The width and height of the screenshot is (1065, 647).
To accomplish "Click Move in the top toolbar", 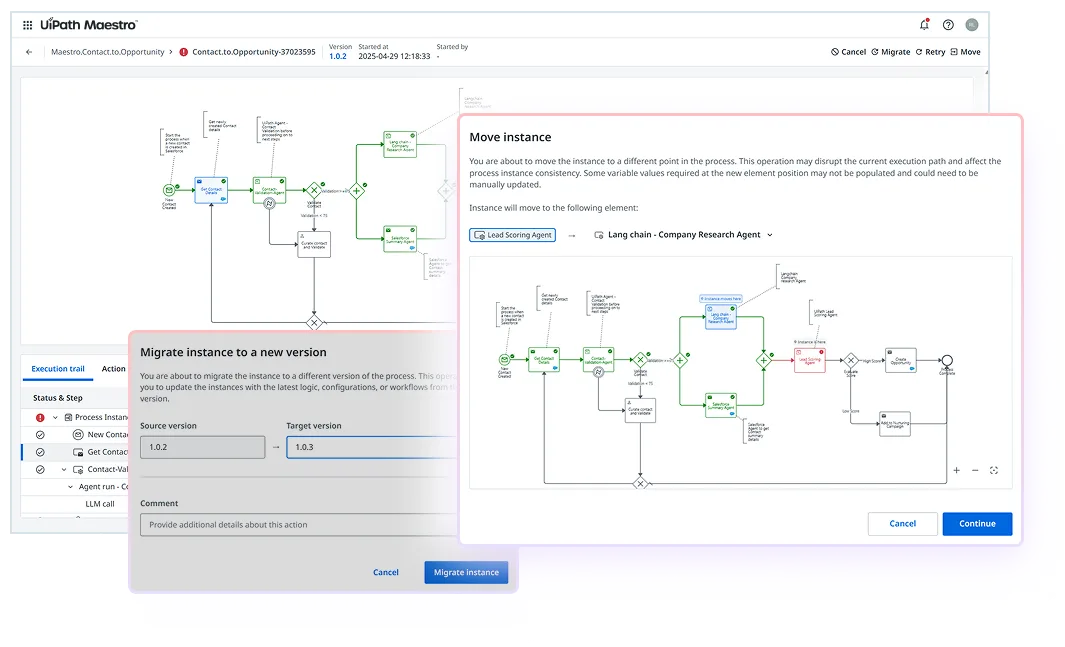I will click(965, 52).
